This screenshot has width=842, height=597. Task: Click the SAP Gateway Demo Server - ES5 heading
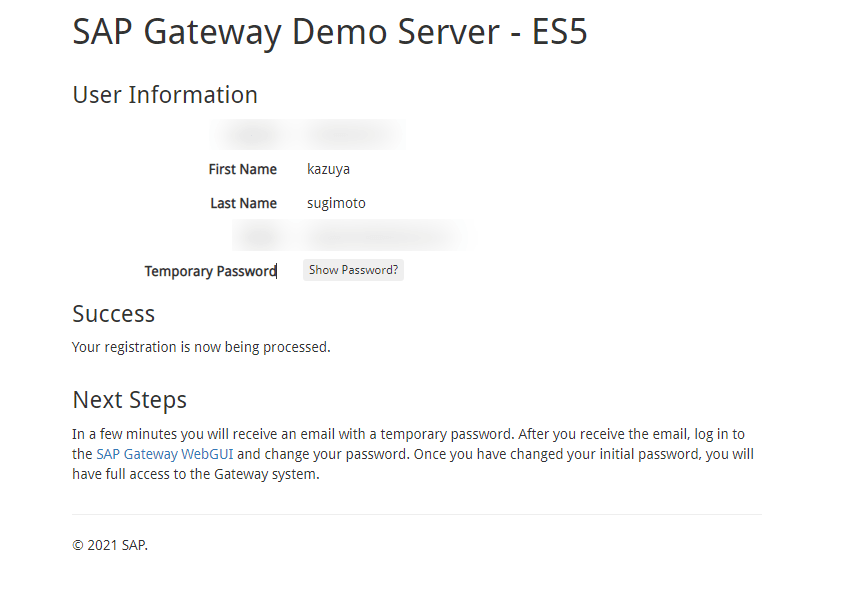330,32
